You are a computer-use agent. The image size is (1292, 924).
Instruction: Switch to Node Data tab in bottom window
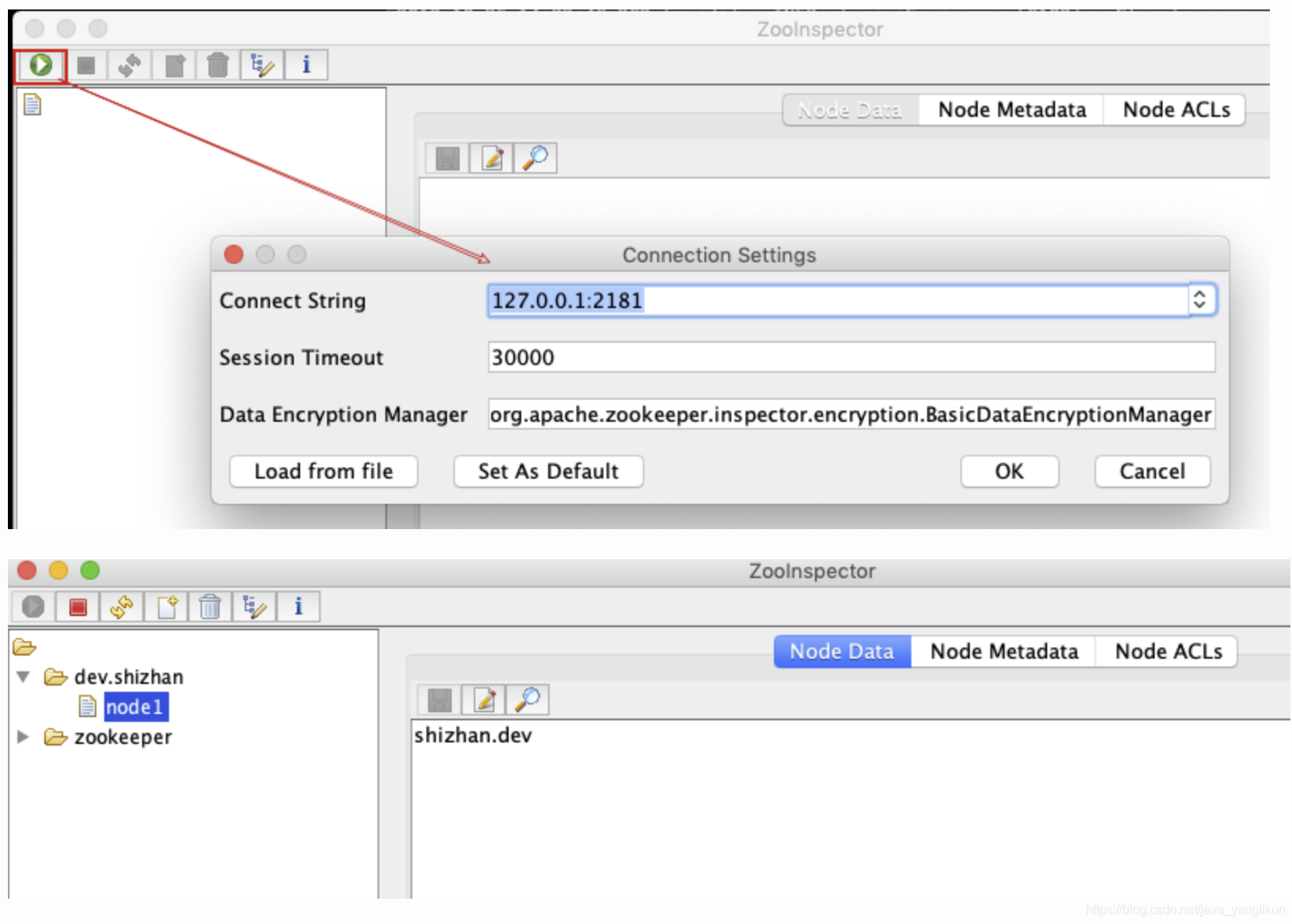(x=843, y=652)
